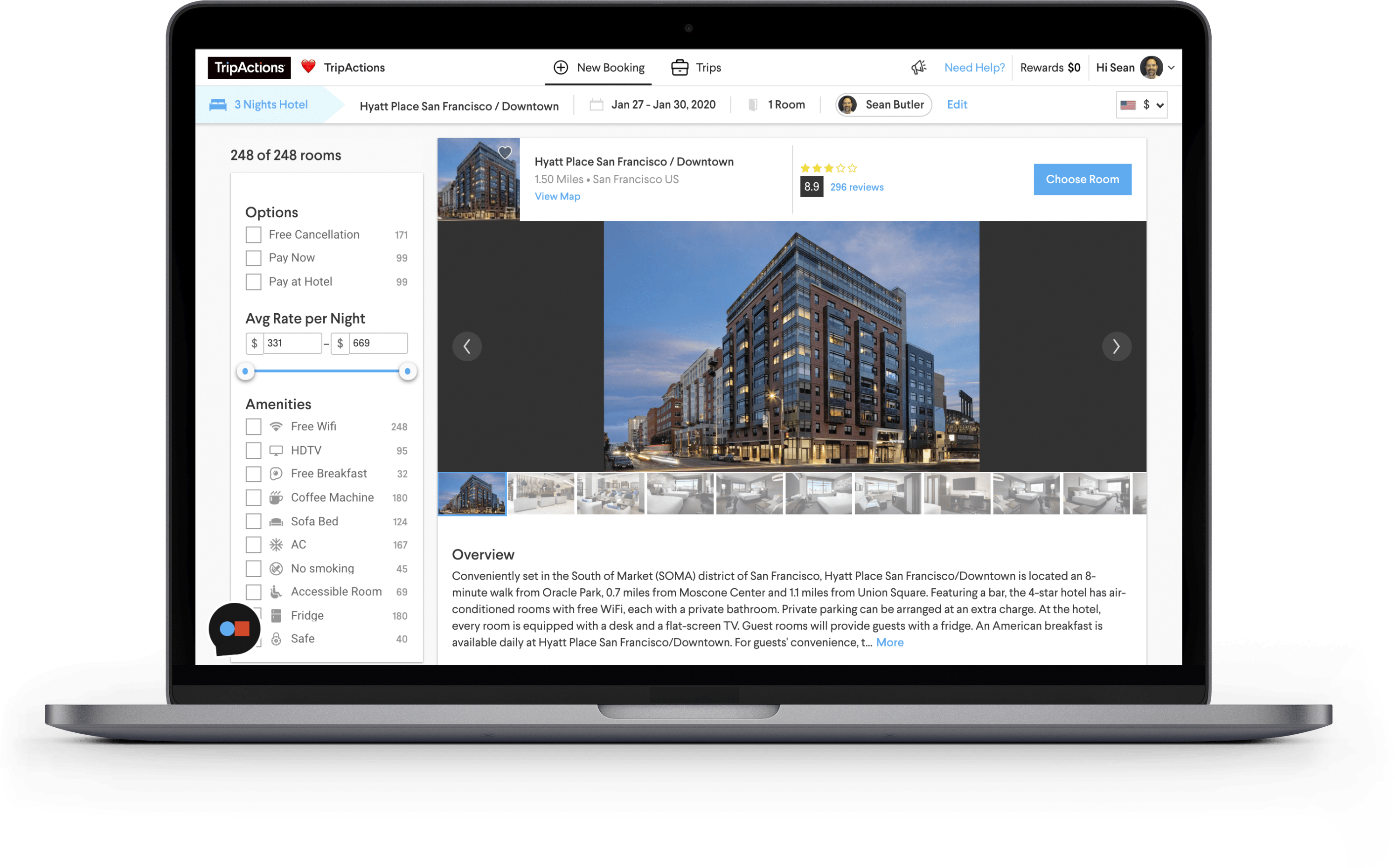Image resolution: width=1395 pixels, height=868 pixels.
Task: Click the No smoking icon
Action: coord(277,570)
